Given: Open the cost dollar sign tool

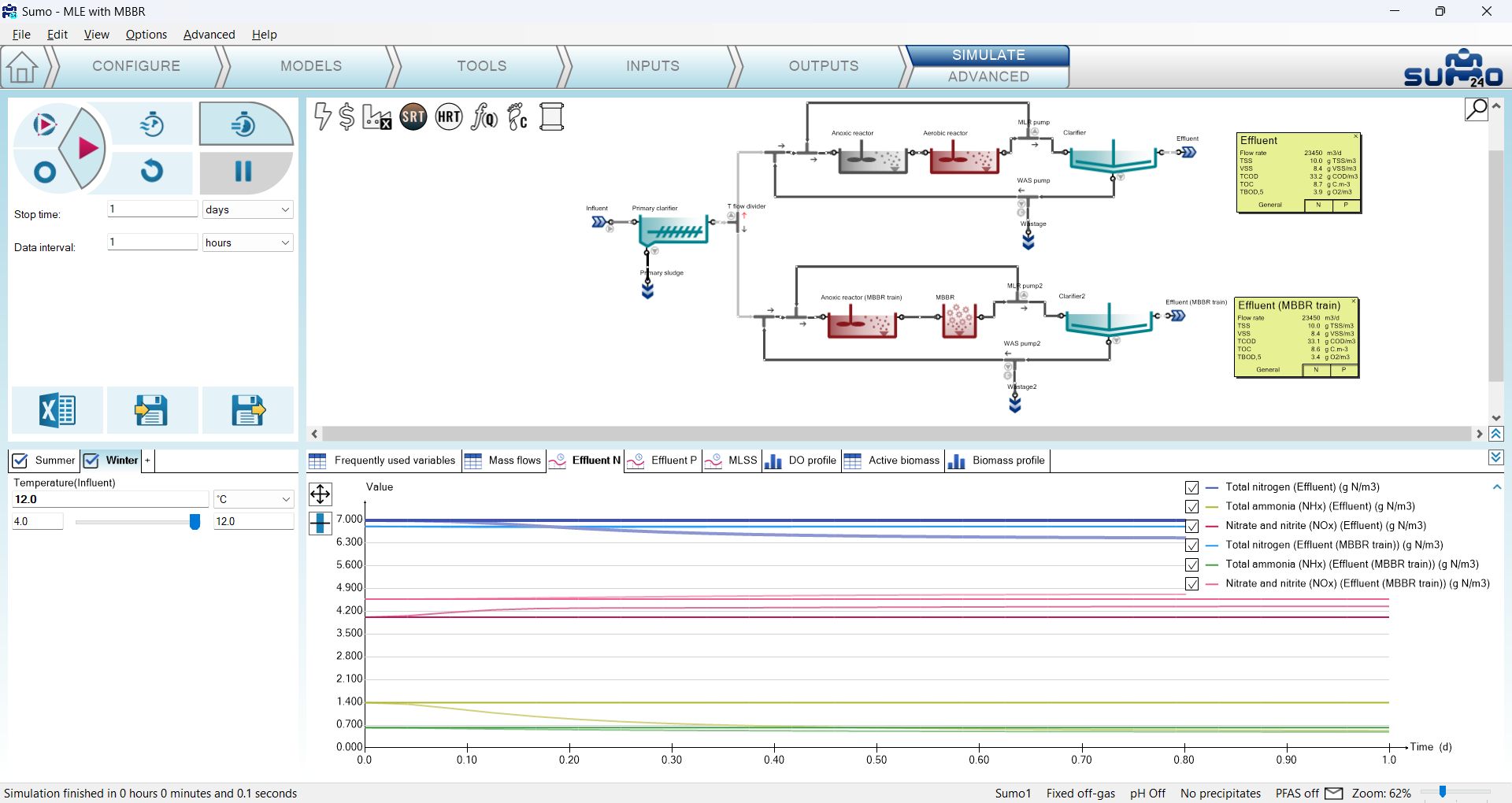Looking at the screenshot, I should 346,117.
